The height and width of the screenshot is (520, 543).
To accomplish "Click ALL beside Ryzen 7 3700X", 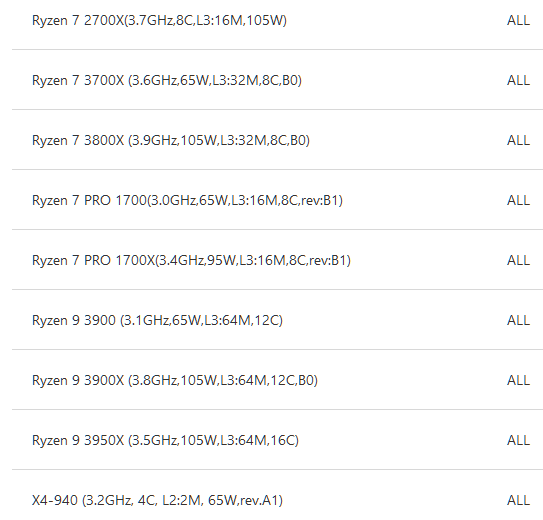I will [518, 80].
